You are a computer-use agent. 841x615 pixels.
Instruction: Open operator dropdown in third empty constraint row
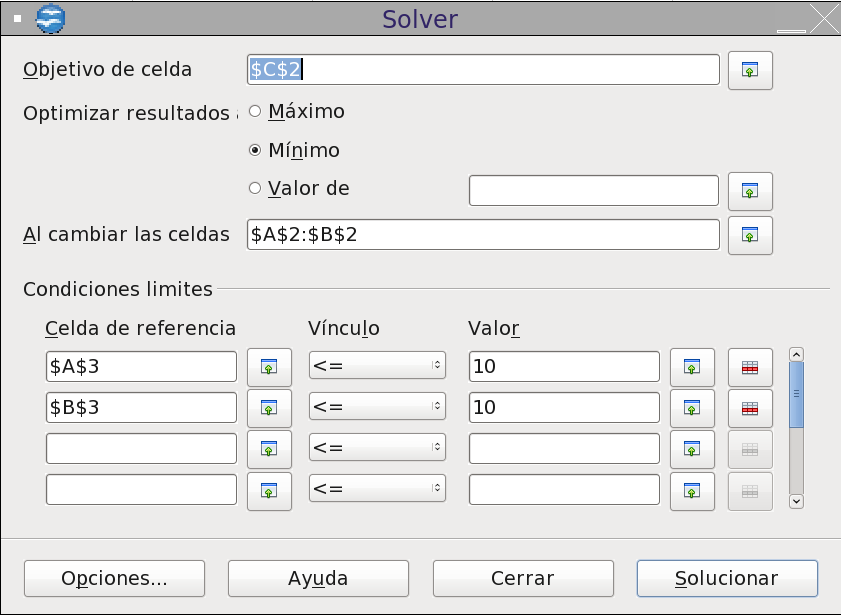(x=377, y=449)
